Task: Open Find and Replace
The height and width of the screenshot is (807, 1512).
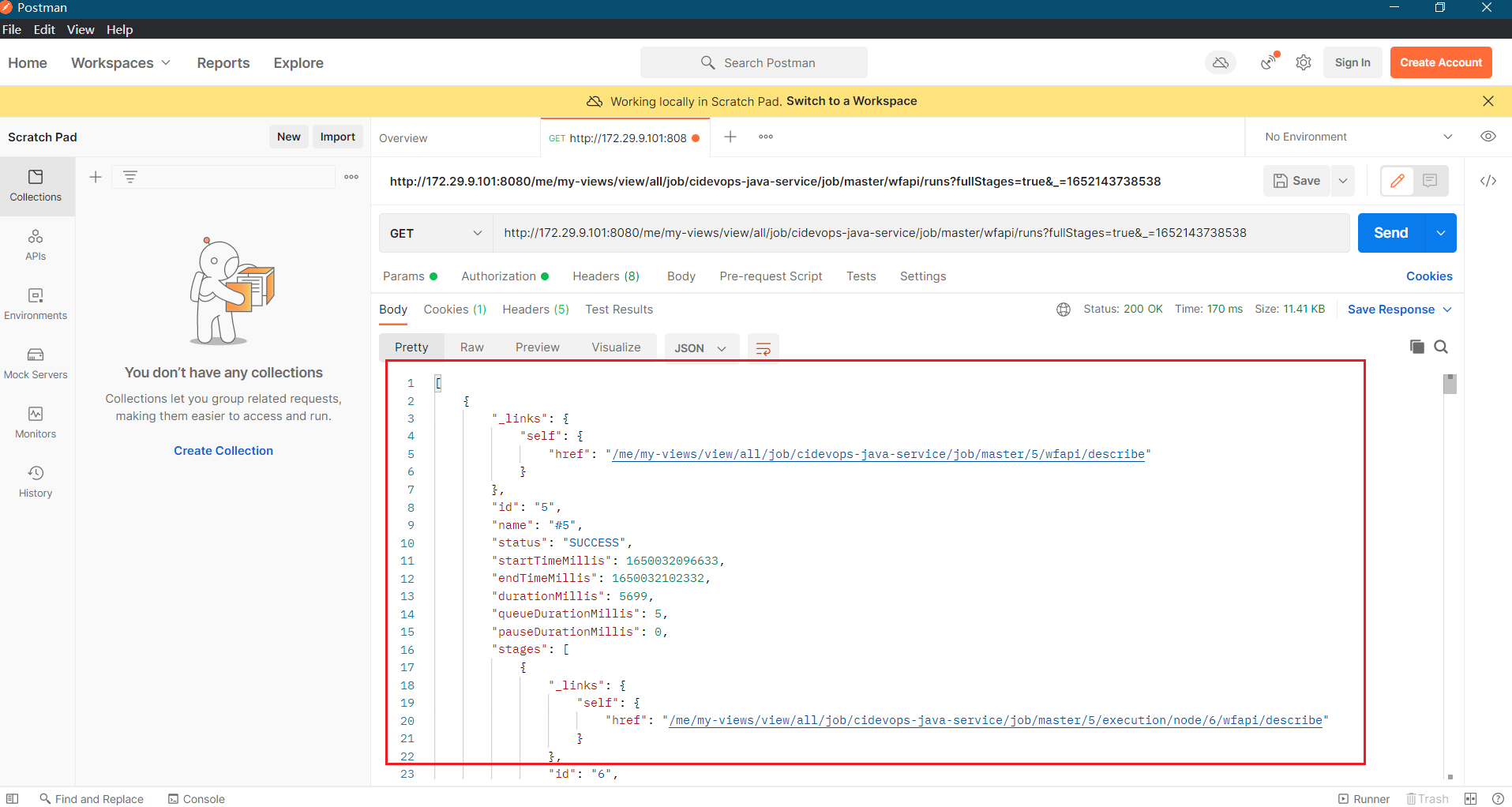Action: coord(92,799)
